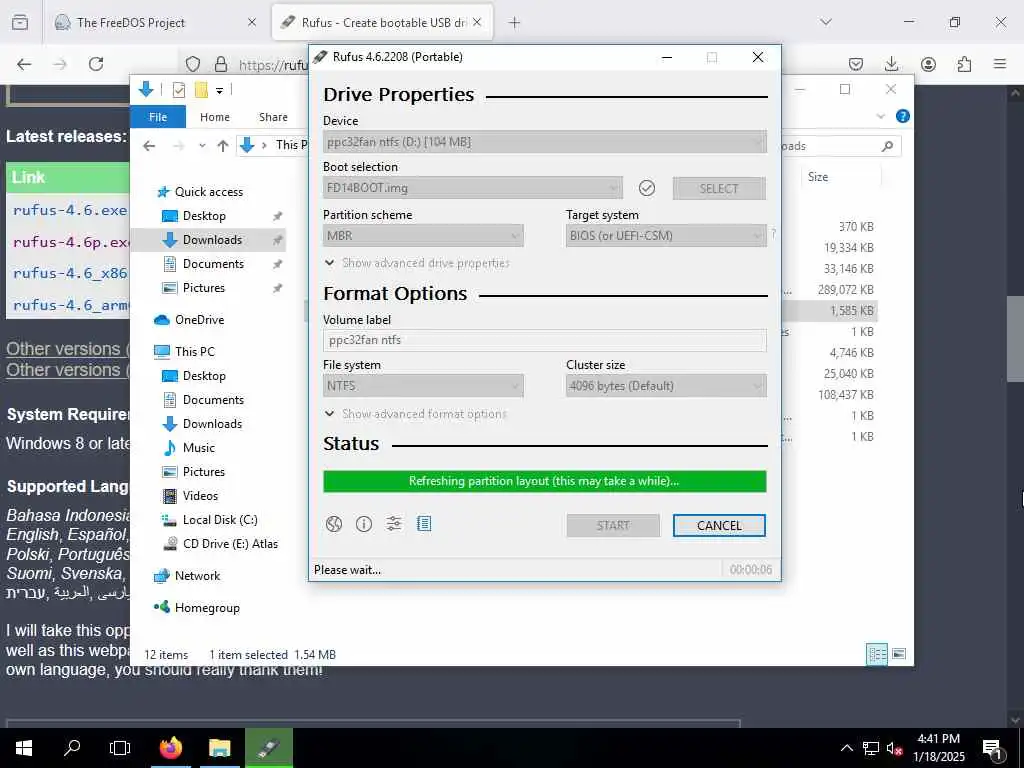Open the Windows Start menu

coord(24,748)
